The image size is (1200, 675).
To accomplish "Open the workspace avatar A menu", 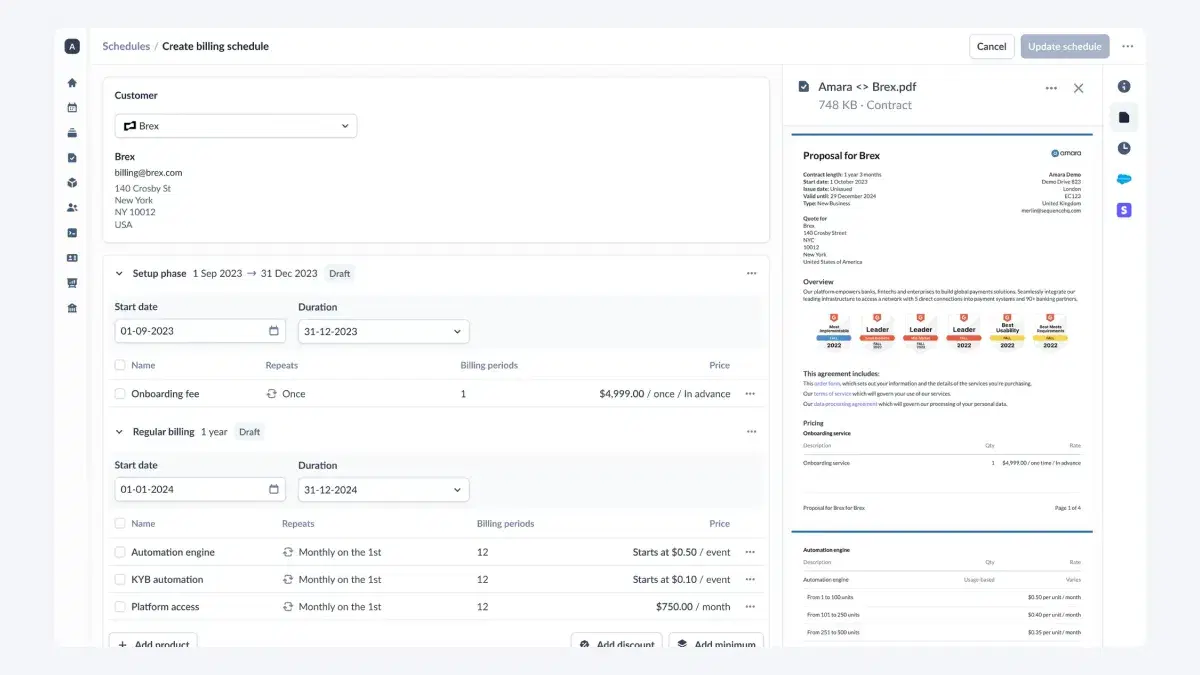I will click(x=72, y=46).
